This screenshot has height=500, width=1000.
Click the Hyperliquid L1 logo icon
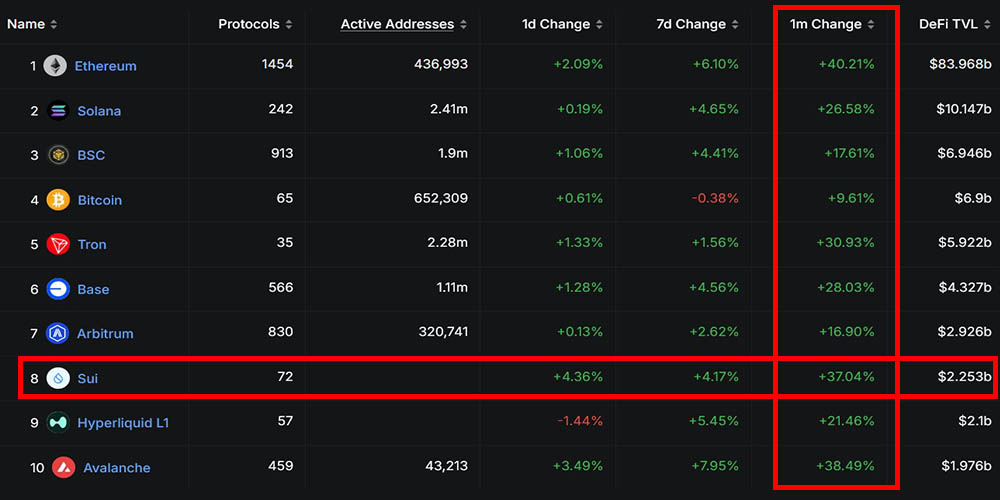pyautogui.click(x=58, y=423)
